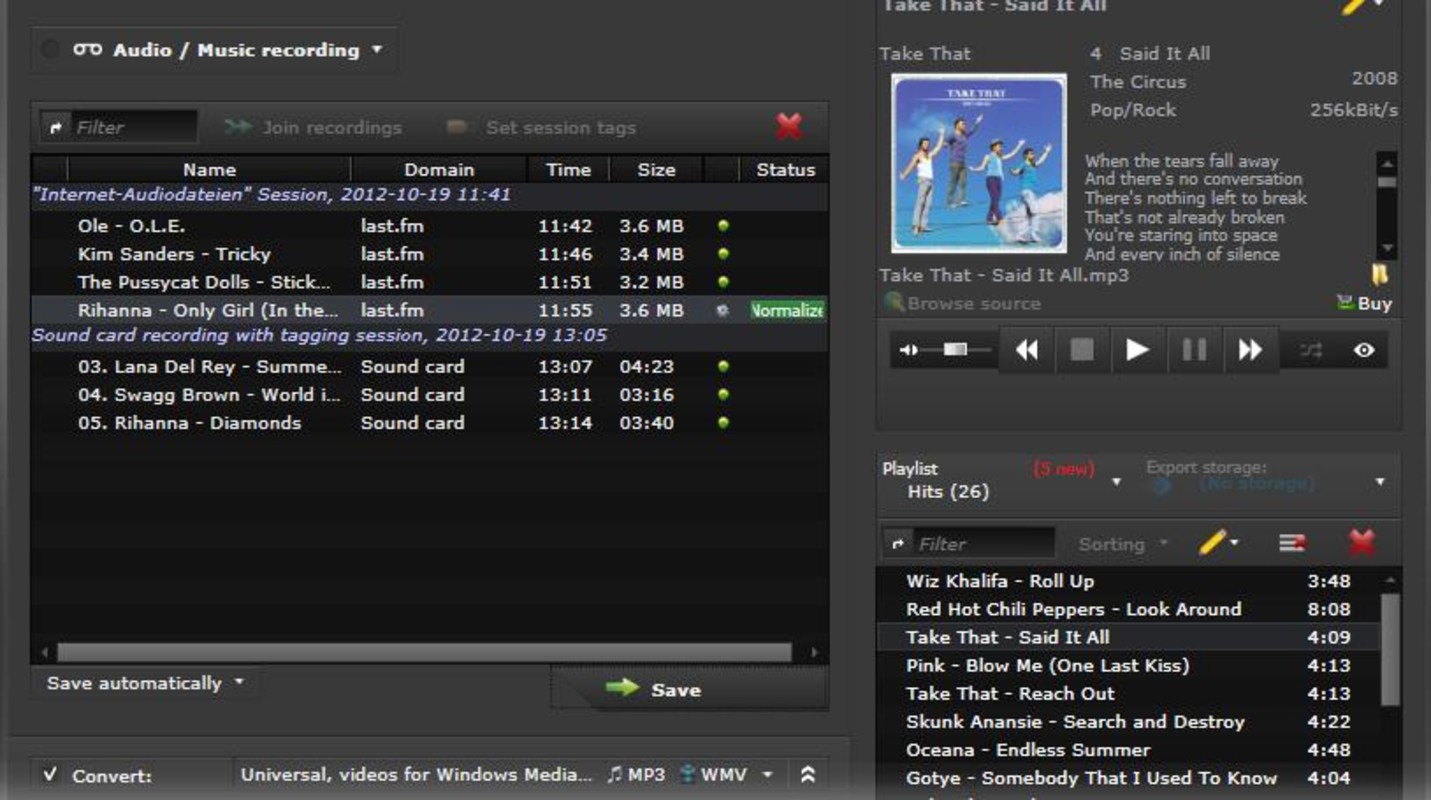Open the Sorting dropdown in playlist
This screenshot has height=800, width=1431.
(1122, 544)
